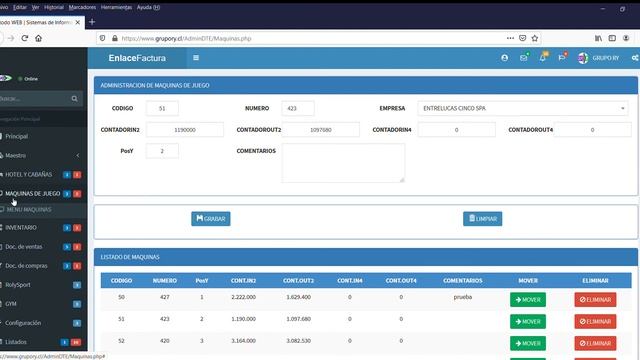Open the Herramientas browser menu
The width and height of the screenshot is (640, 360).
(116, 7)
